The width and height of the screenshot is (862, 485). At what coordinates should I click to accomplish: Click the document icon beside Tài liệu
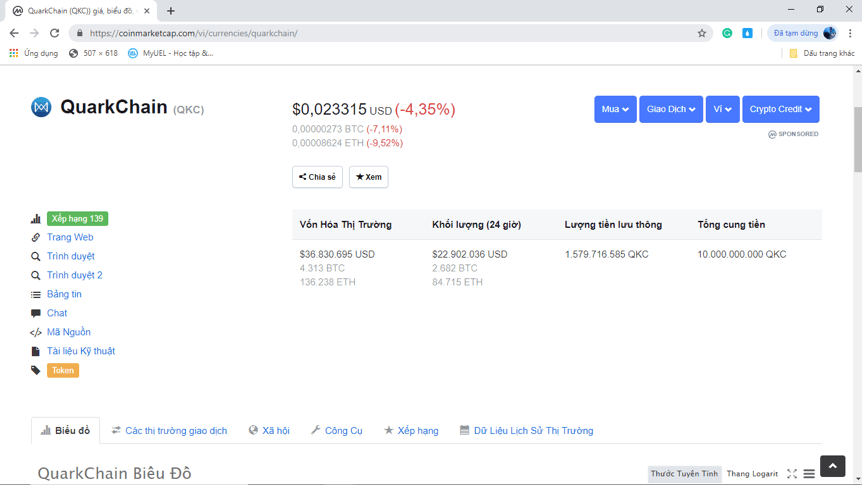(36, 351)
